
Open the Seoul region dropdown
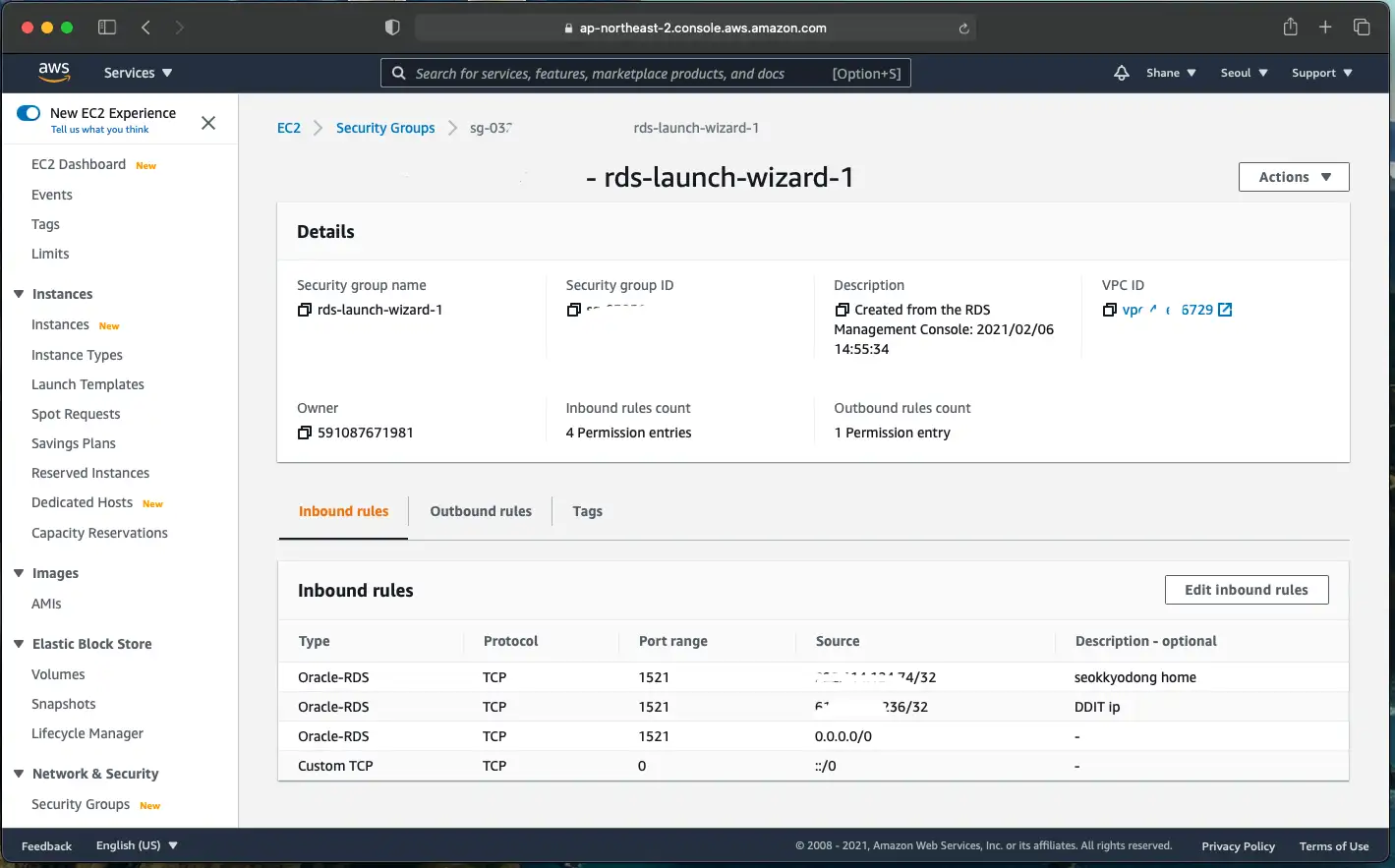tap(1244, 73)
